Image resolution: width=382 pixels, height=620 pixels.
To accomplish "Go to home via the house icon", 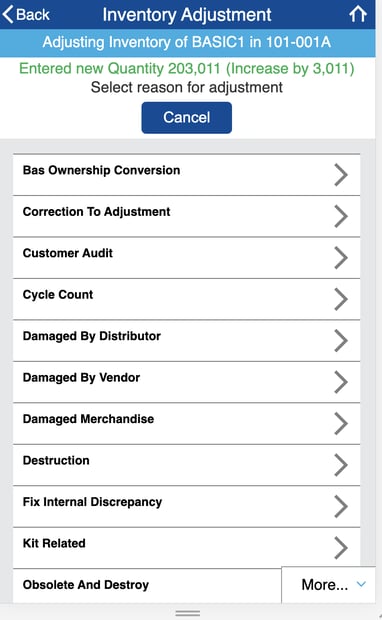I will point(358,14).
